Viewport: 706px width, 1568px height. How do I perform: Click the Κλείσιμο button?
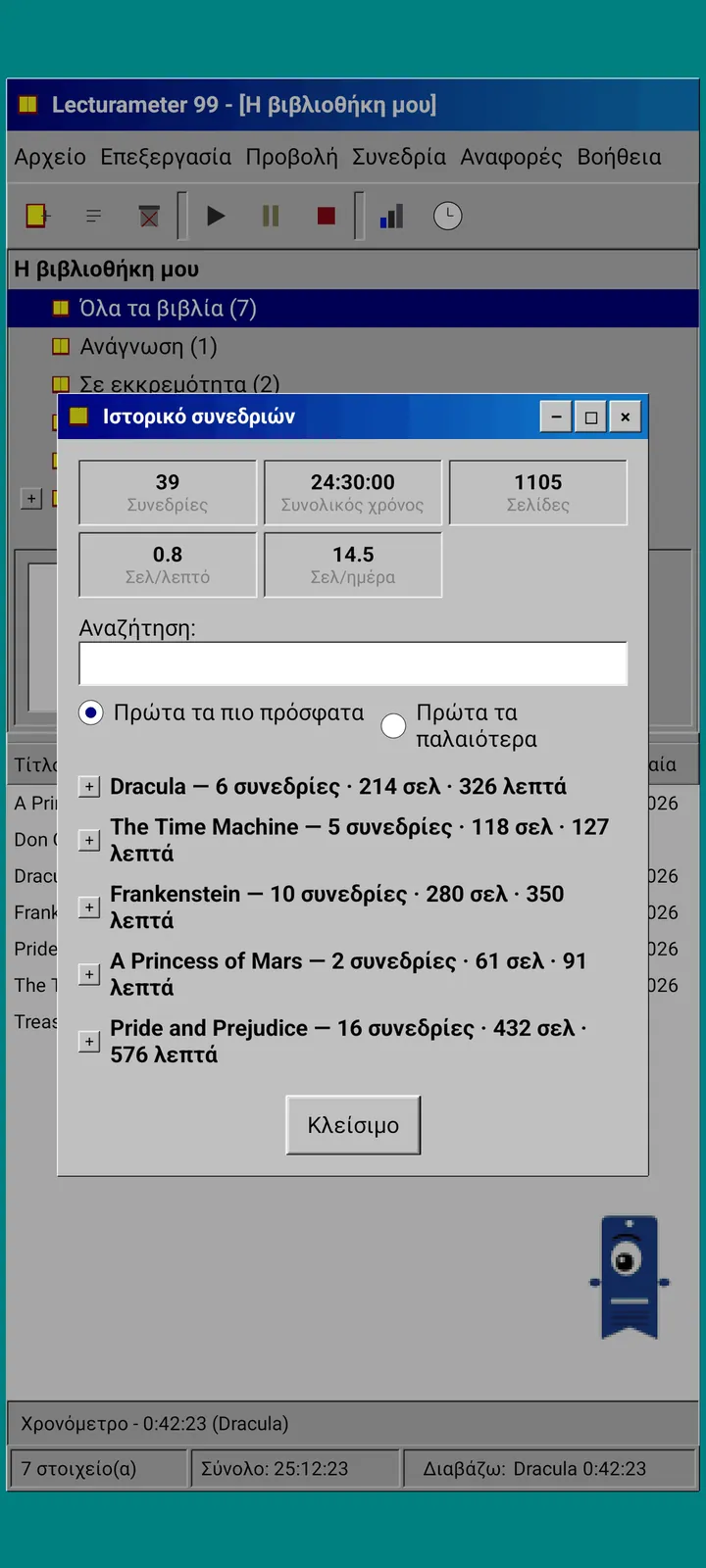point(353,1125)
